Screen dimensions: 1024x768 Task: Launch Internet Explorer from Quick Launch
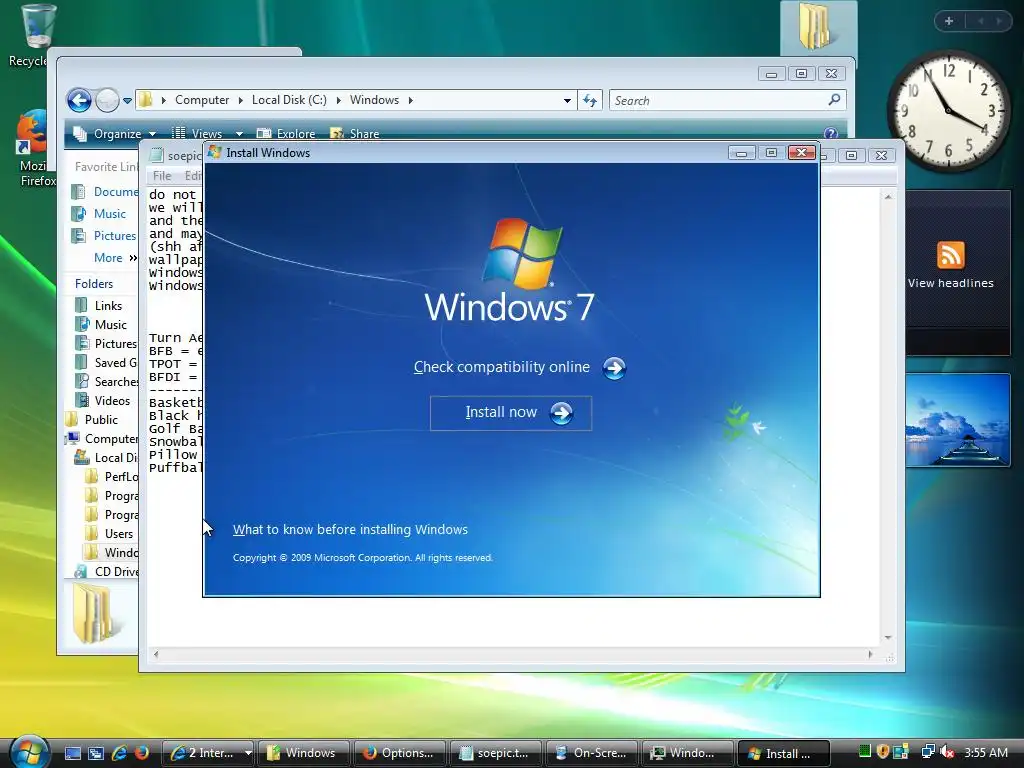pyautogui.click(x=119, y=753)
